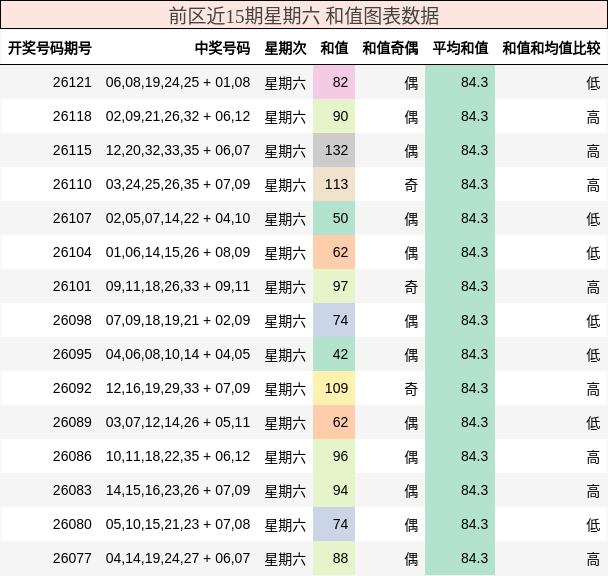Click sum cell 74 in row 26080
This screenshot has width=608, height=576.
point(334,524)
